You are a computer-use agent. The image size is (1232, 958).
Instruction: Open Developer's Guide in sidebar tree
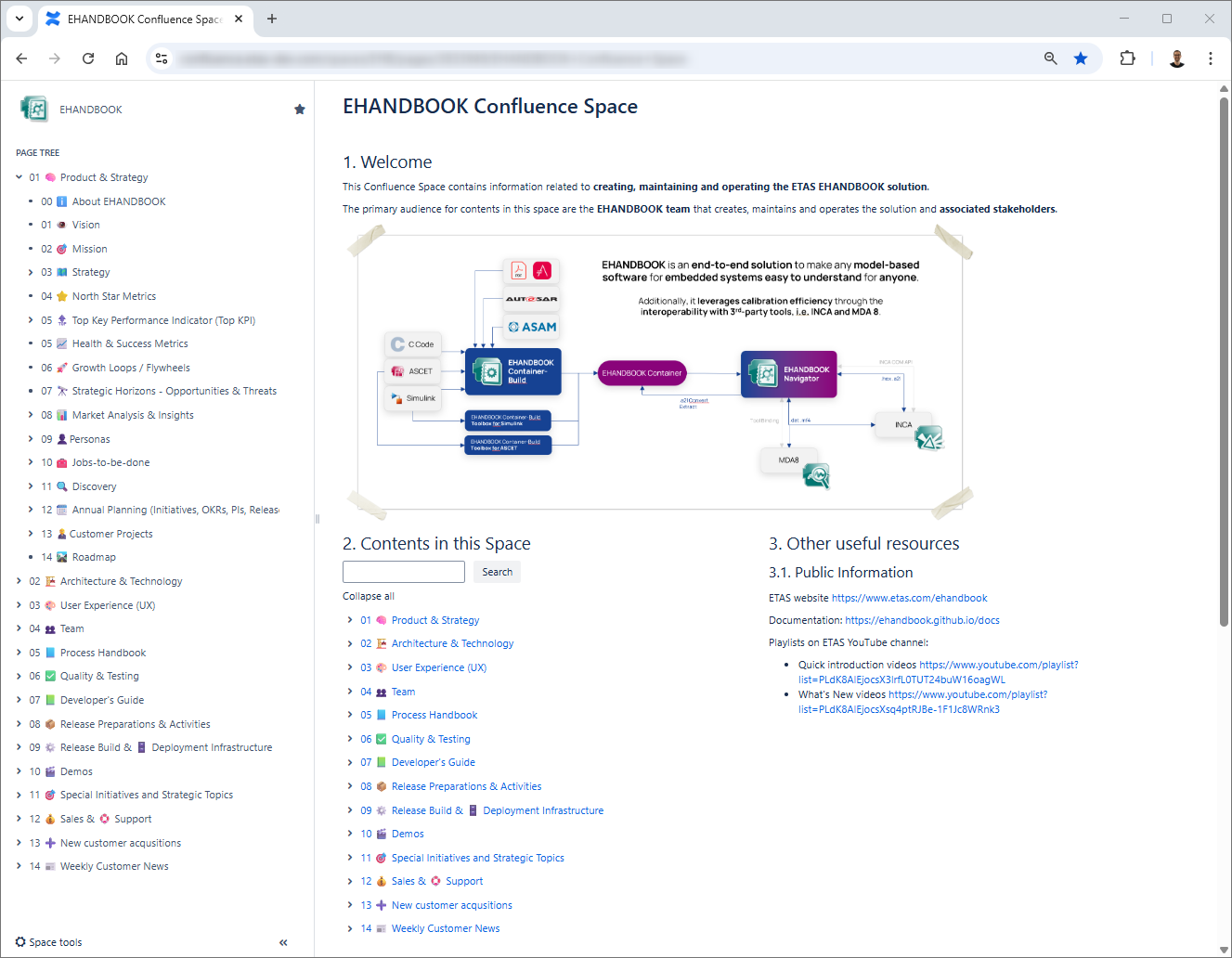(102, 700)
